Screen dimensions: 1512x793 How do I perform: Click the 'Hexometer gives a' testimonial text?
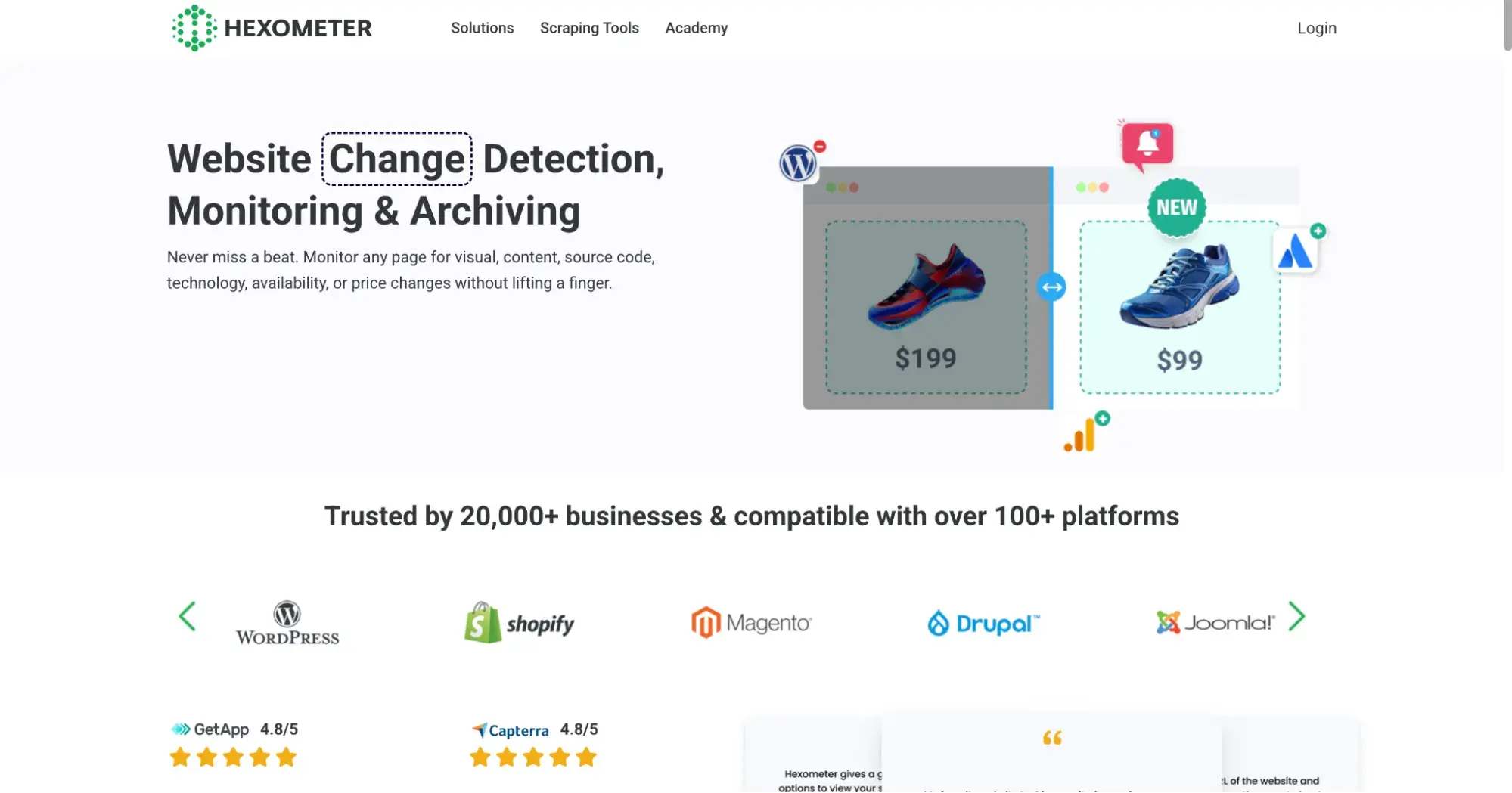(831, 781)
